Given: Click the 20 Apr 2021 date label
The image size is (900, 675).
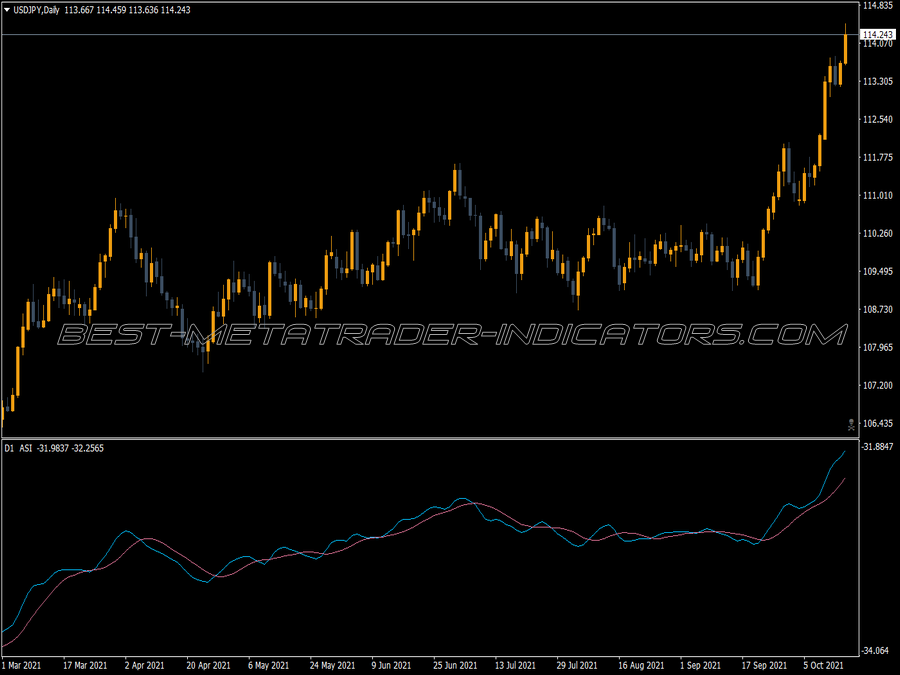Looking at the screenshot, I should tap(208, 665).
